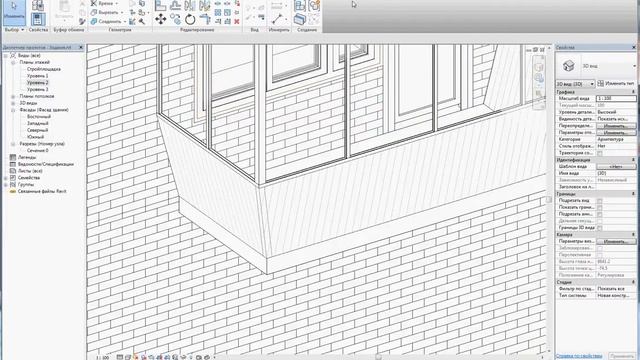The width and height of the screenshot is (640, 360).
Task: Select the Mirror draw axis tool
Action: (204, 5)
